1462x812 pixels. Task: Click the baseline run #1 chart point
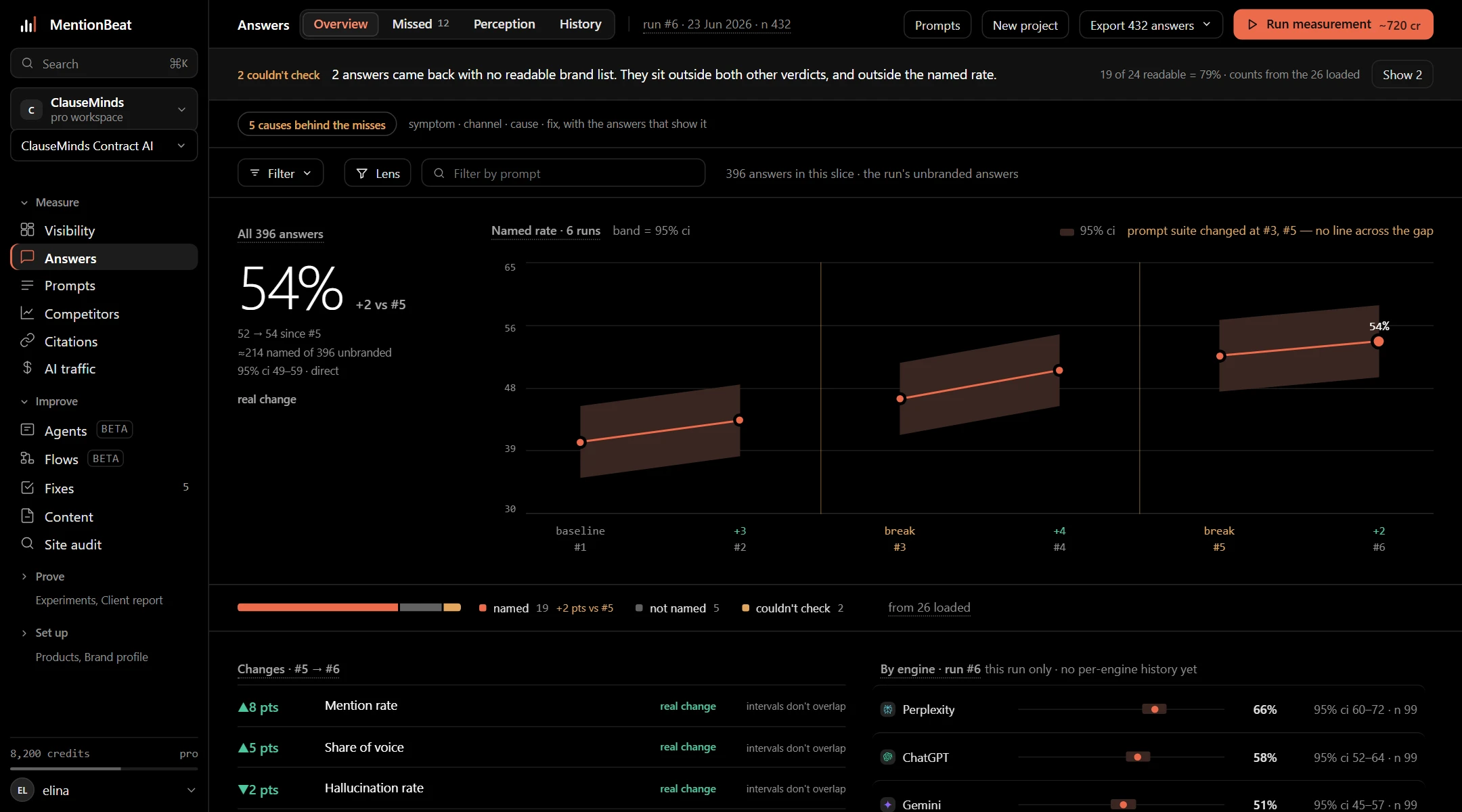click(580, 443)
